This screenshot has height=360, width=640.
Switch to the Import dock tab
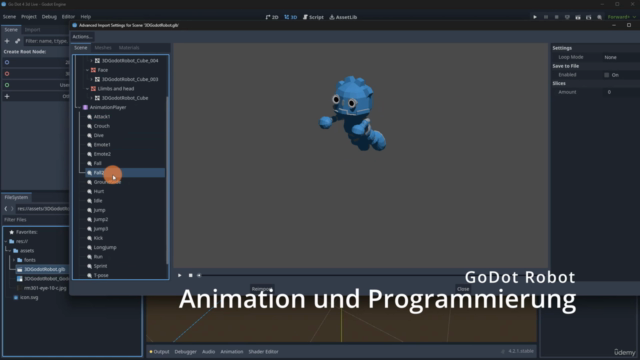click(32, 30)
